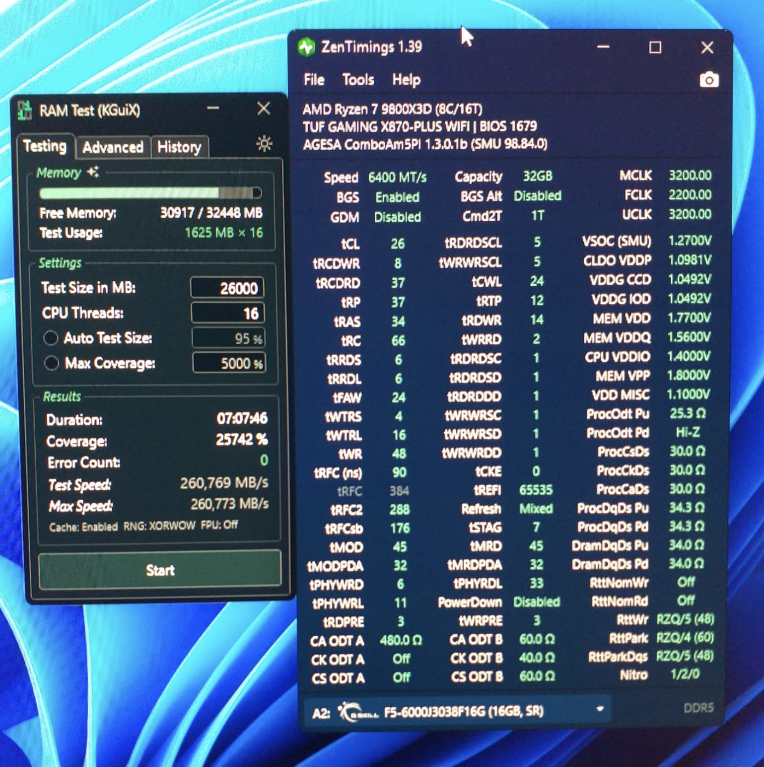Click the Error Count value 0
Screen dimensions: 764x767
pos(264,460)
